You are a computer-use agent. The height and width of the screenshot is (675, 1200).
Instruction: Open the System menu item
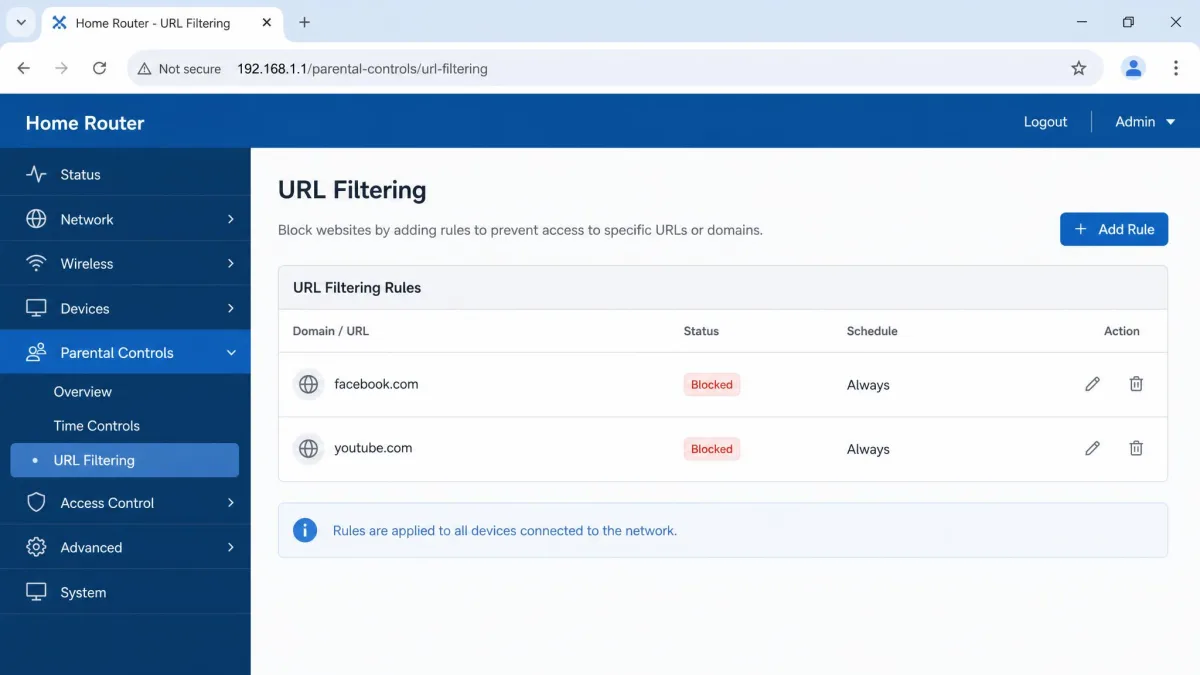(x=125, y=592)
